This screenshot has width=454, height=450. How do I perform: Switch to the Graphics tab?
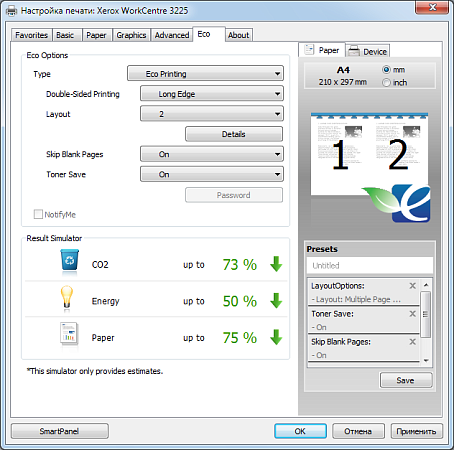pyautogui.click(x=131, y=35)
